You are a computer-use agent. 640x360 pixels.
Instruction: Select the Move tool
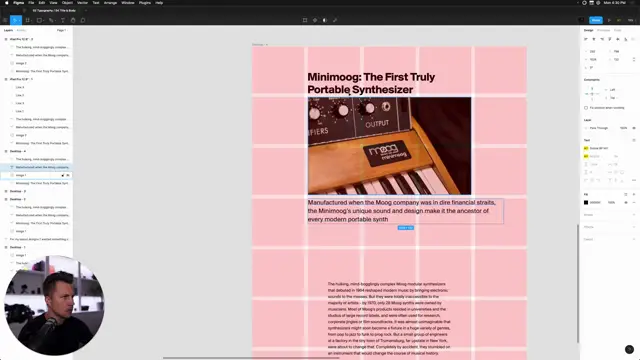(x=15, y=20)
